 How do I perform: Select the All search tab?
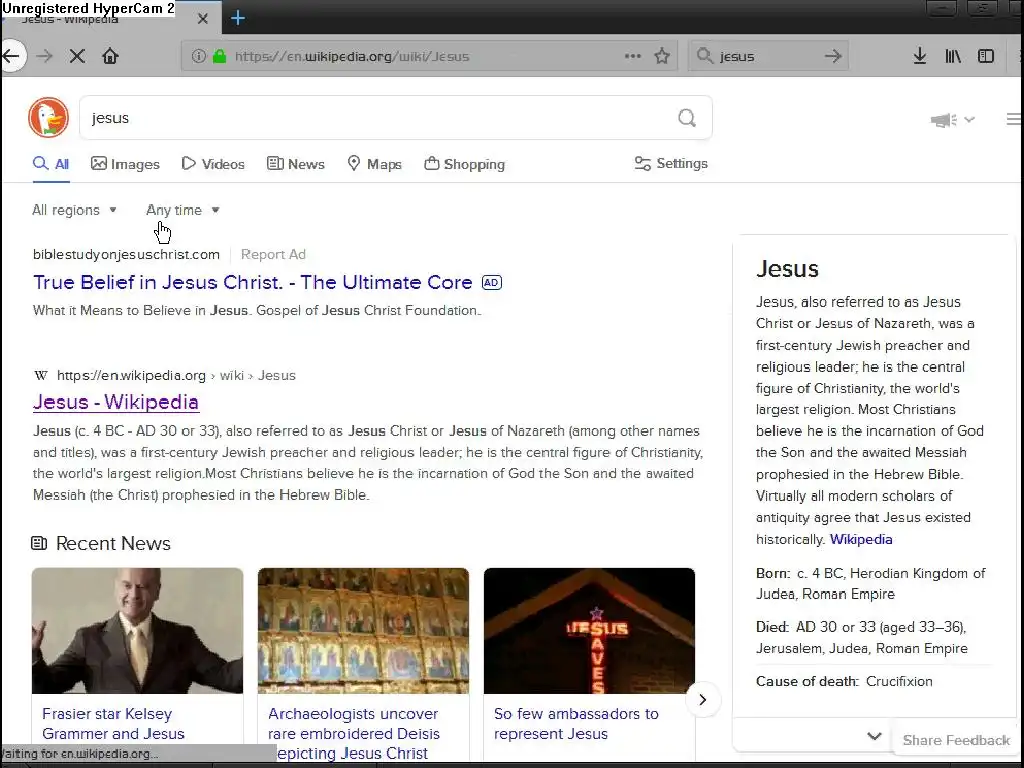coord(51,164)
